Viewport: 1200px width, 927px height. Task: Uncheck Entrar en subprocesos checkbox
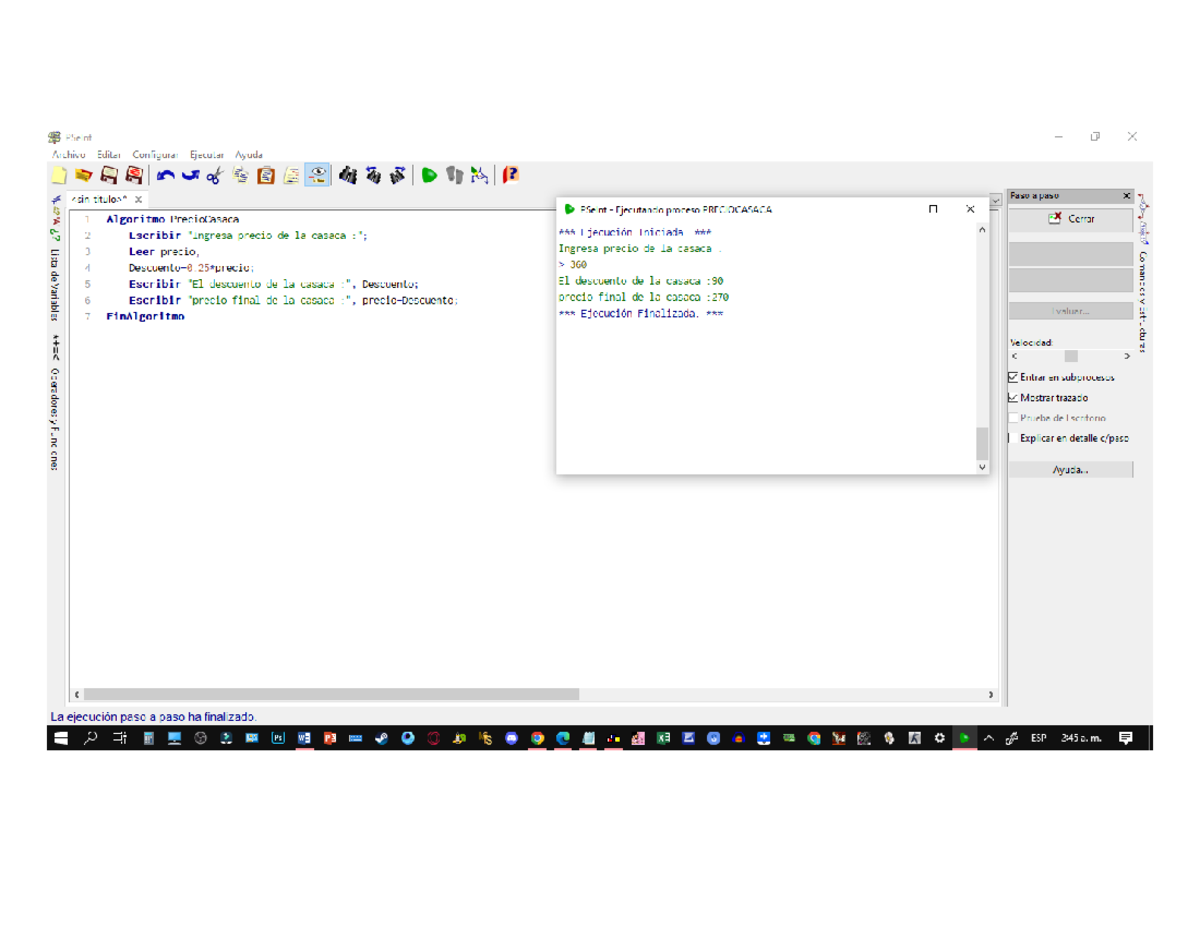tap(1013, 378)
